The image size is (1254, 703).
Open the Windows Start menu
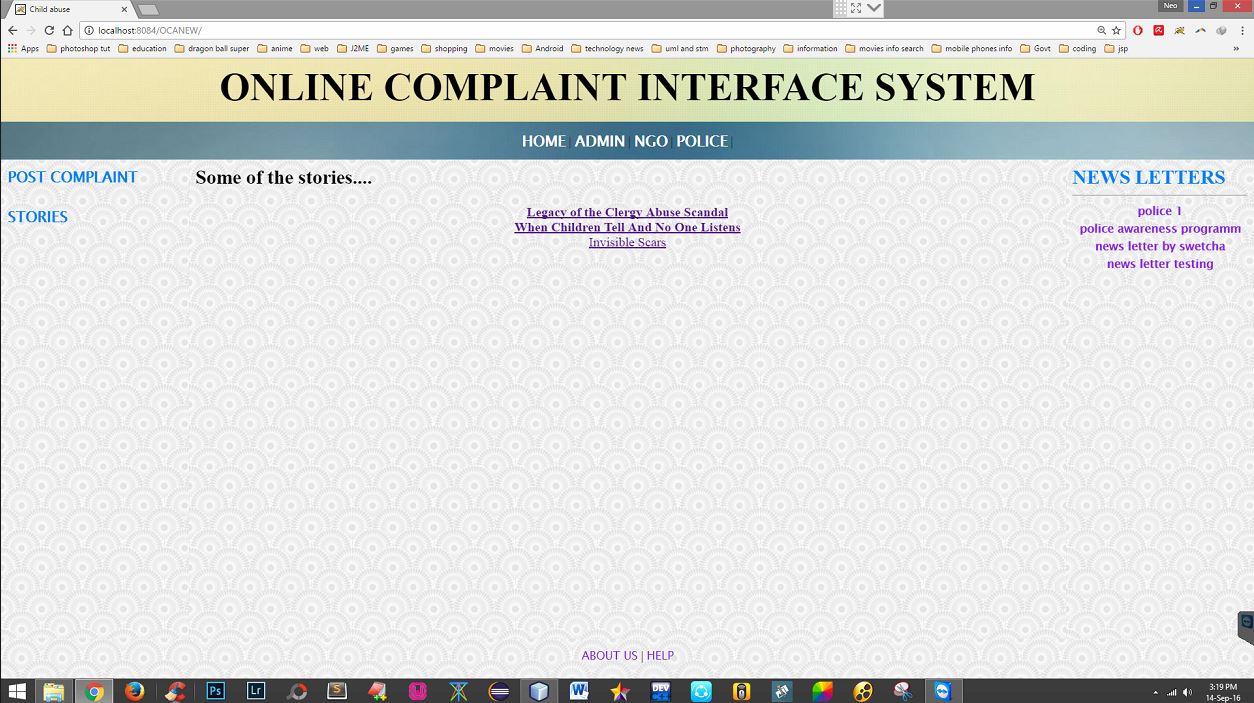point(17,691)
